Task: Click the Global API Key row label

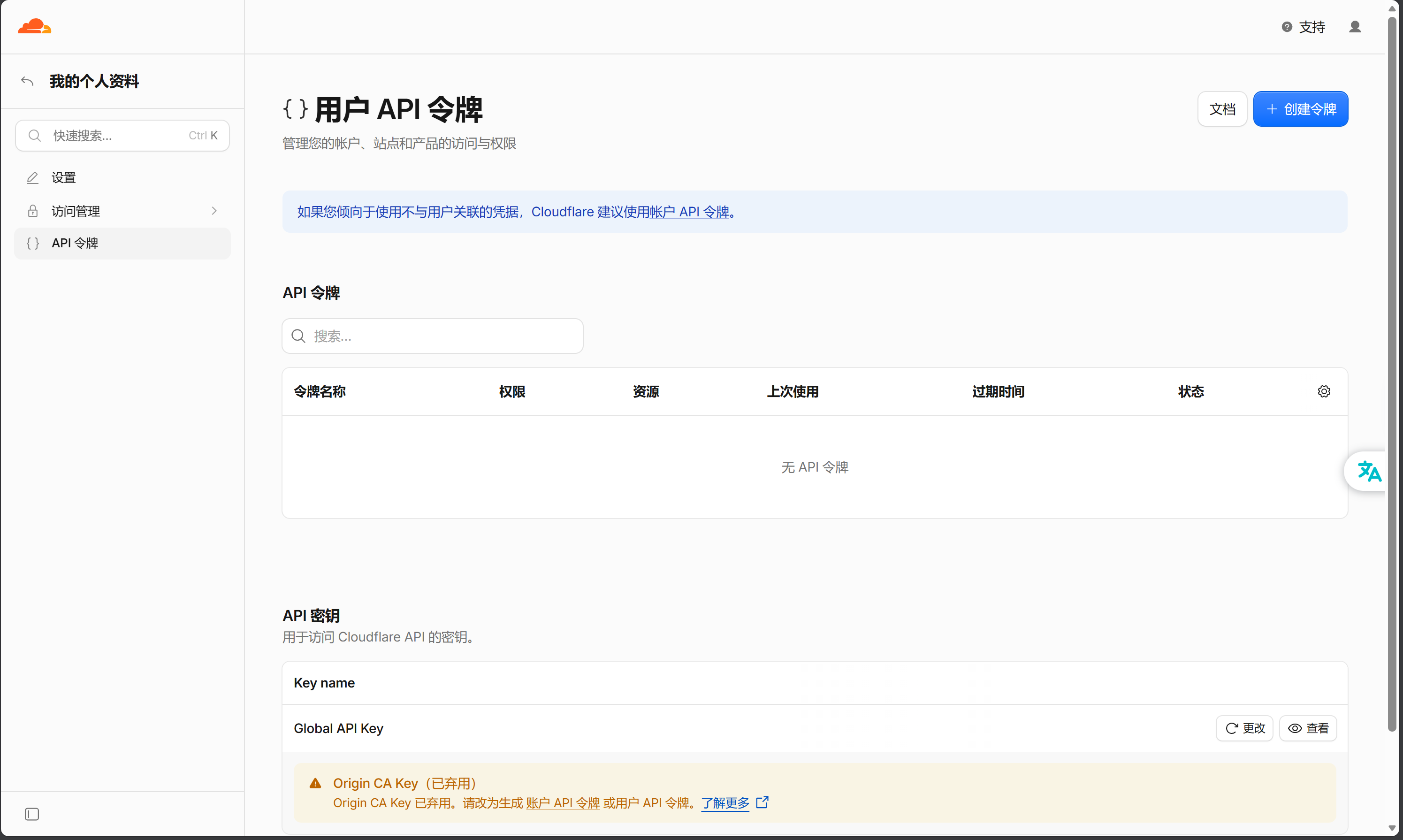Action: [x=338, y=728]
